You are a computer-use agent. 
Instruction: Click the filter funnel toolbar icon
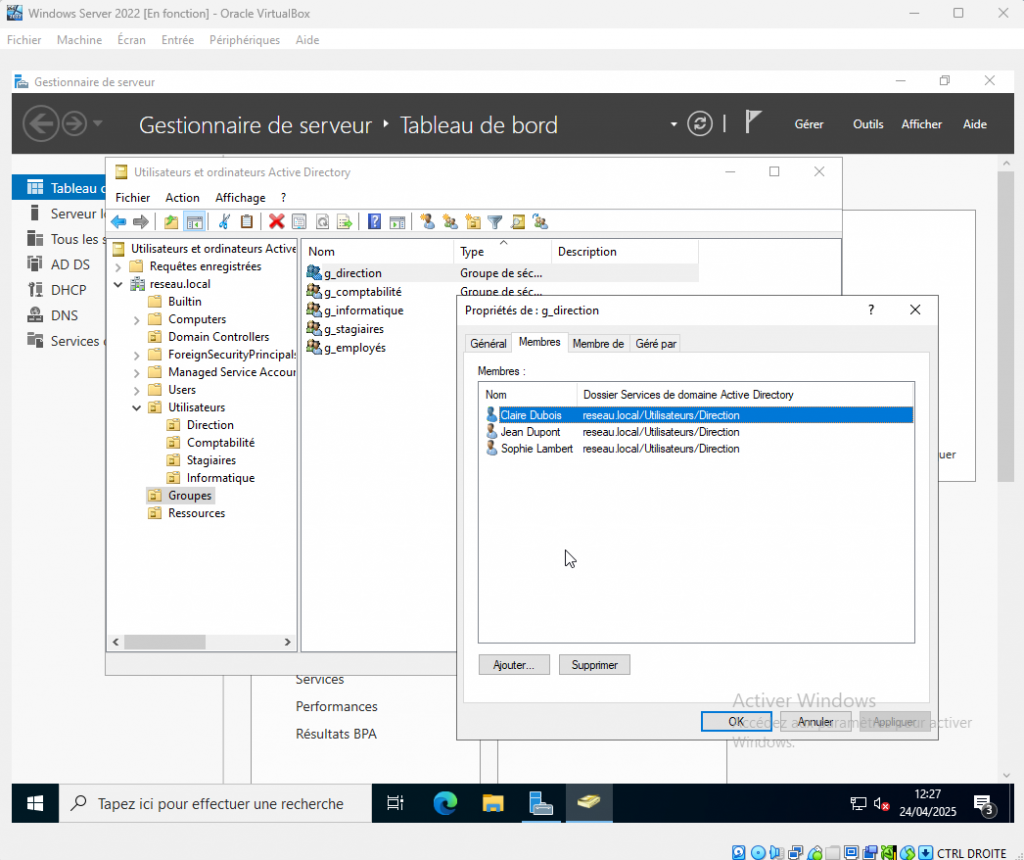point(495,222)
